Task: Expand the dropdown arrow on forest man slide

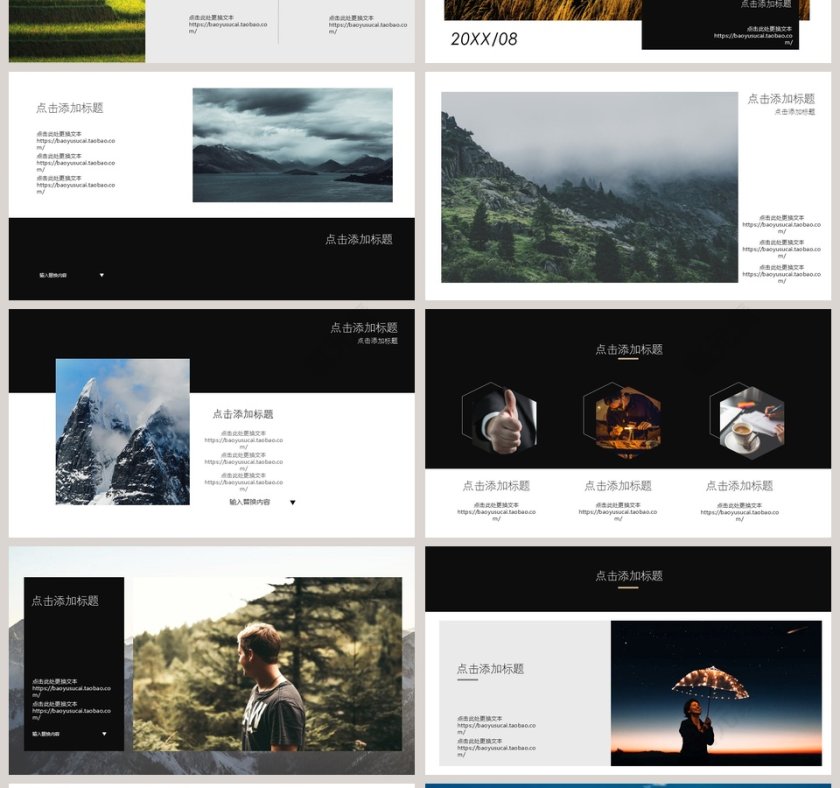Action: (104, 734)
